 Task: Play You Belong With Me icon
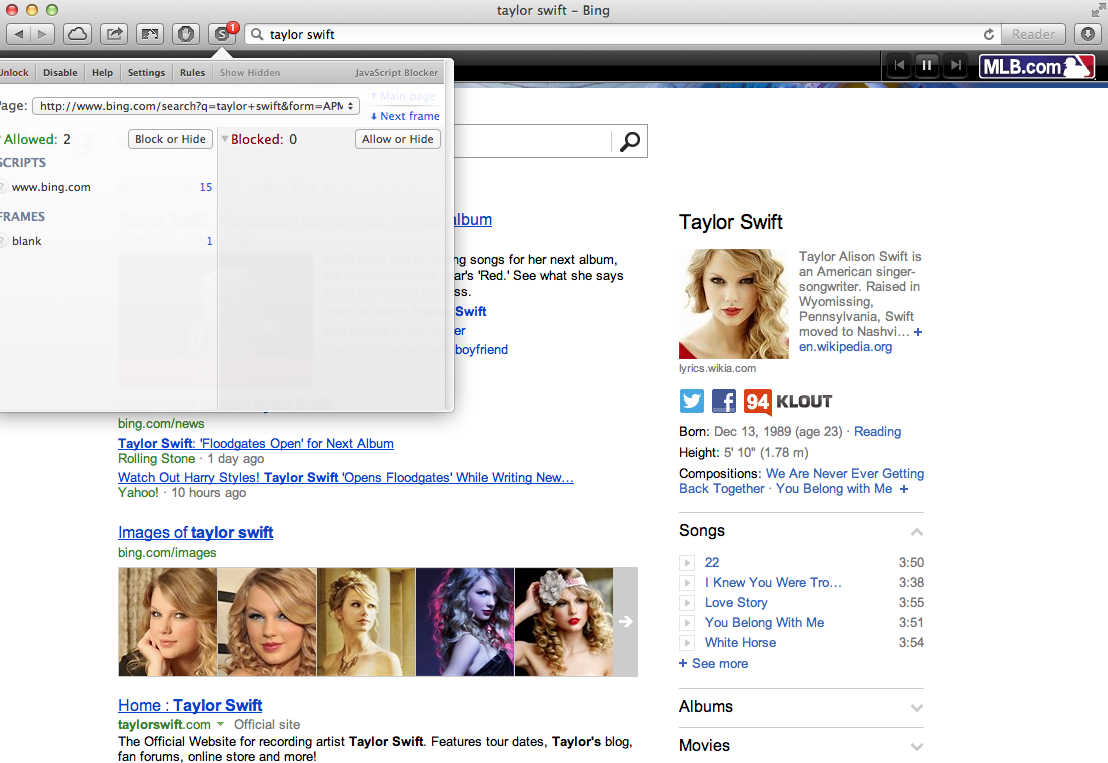(687, 622)
